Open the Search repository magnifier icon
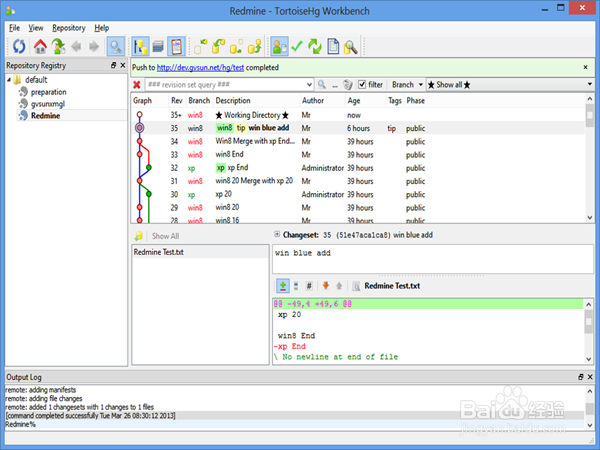The height and width of the screenshot is (450, 600). tap(351, 46)
